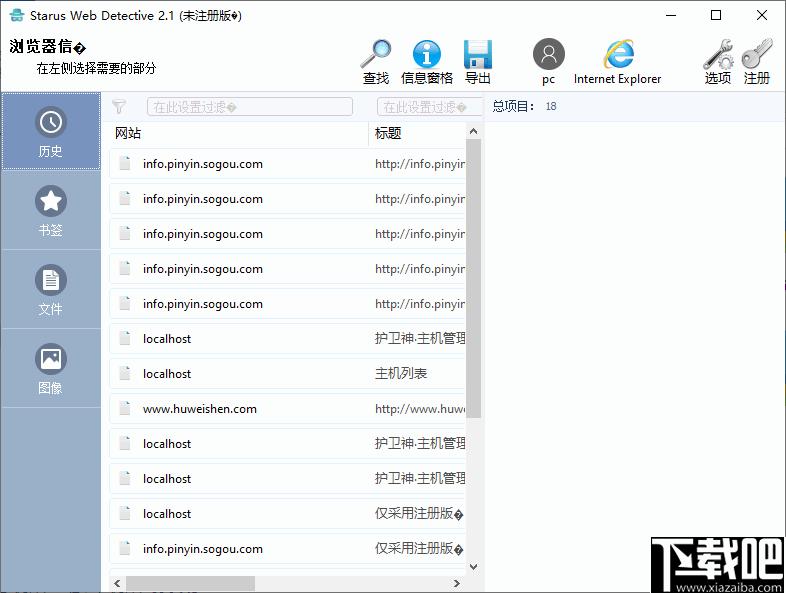
Task: Click the 总项目 count value 18
Action: (551, 106)
